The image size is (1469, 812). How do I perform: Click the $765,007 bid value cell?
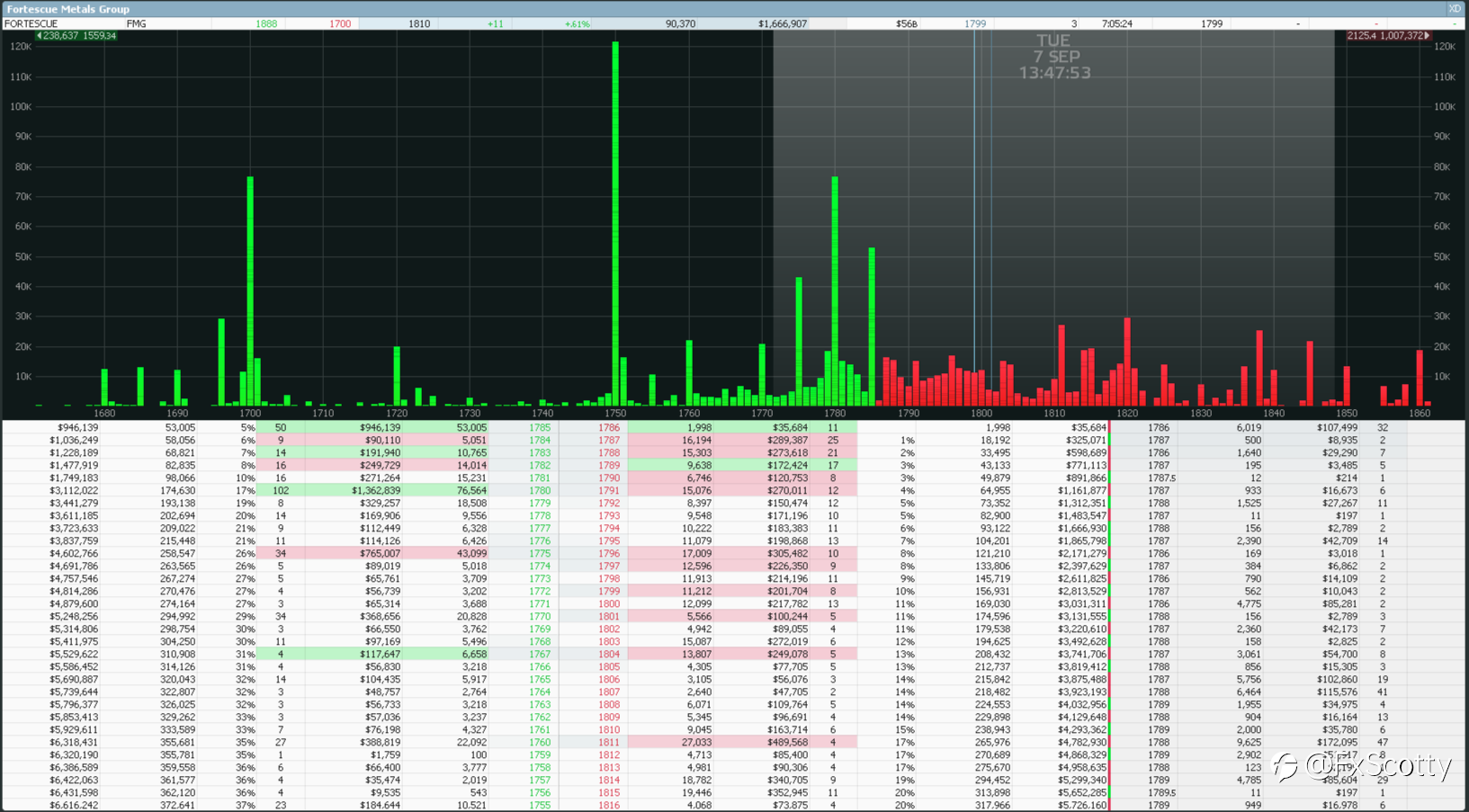tap(381, 554)
